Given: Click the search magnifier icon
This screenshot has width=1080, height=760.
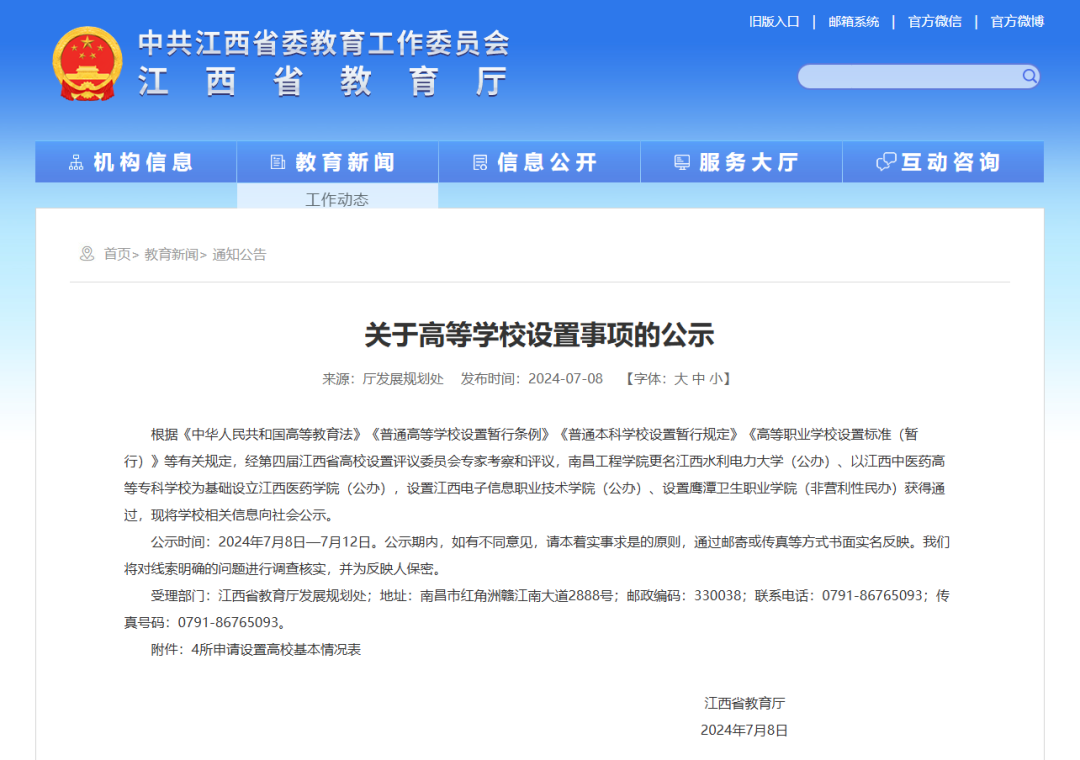Looking at the screenshot, I should [1031, 76].
